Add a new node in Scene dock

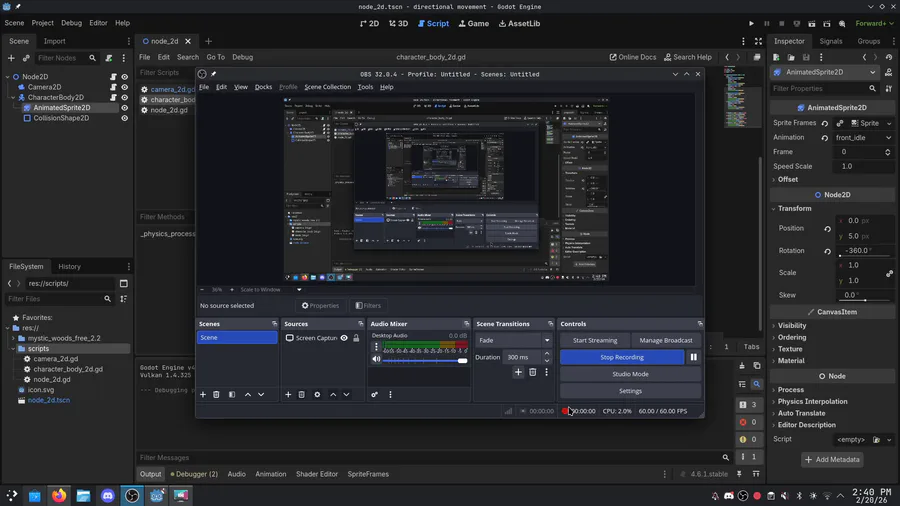(11, 58)
